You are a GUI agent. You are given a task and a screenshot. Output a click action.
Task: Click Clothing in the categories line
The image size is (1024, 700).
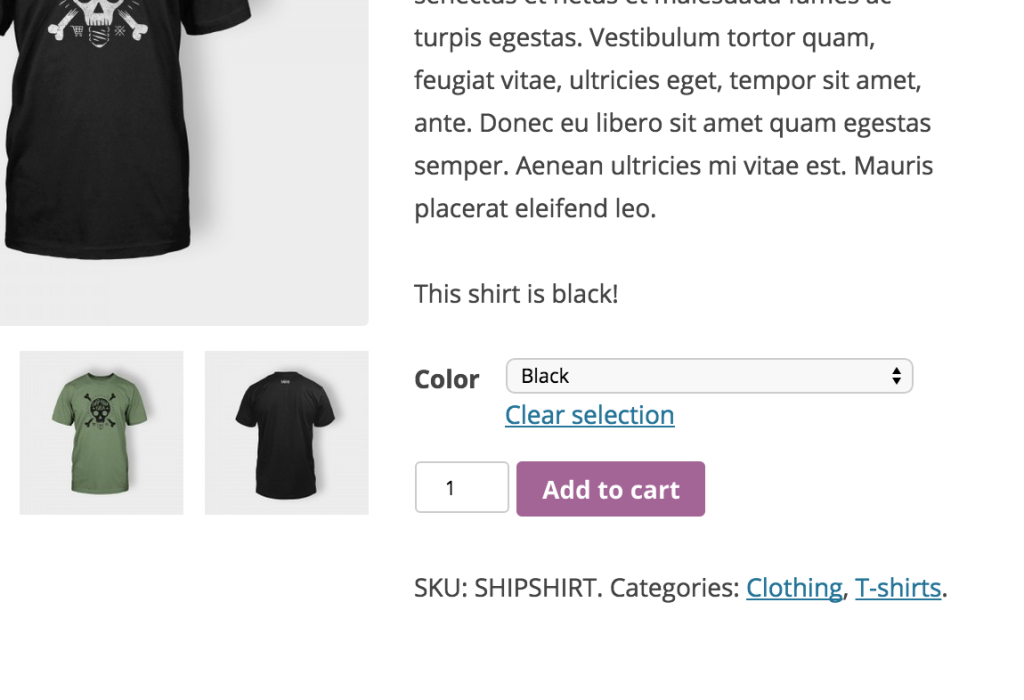[x=794, y=588]
